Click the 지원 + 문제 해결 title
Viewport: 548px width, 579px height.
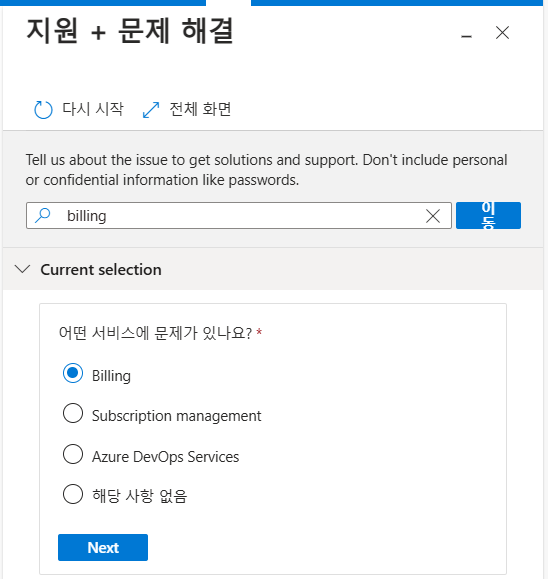pyautogui.click(x=130, y=31)
